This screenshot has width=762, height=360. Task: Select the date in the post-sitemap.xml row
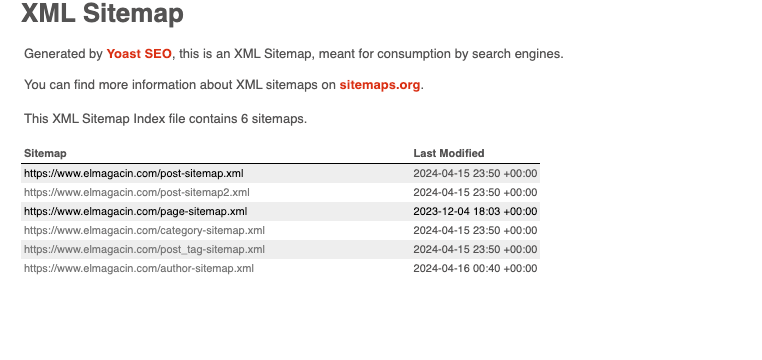coord(475,173)
